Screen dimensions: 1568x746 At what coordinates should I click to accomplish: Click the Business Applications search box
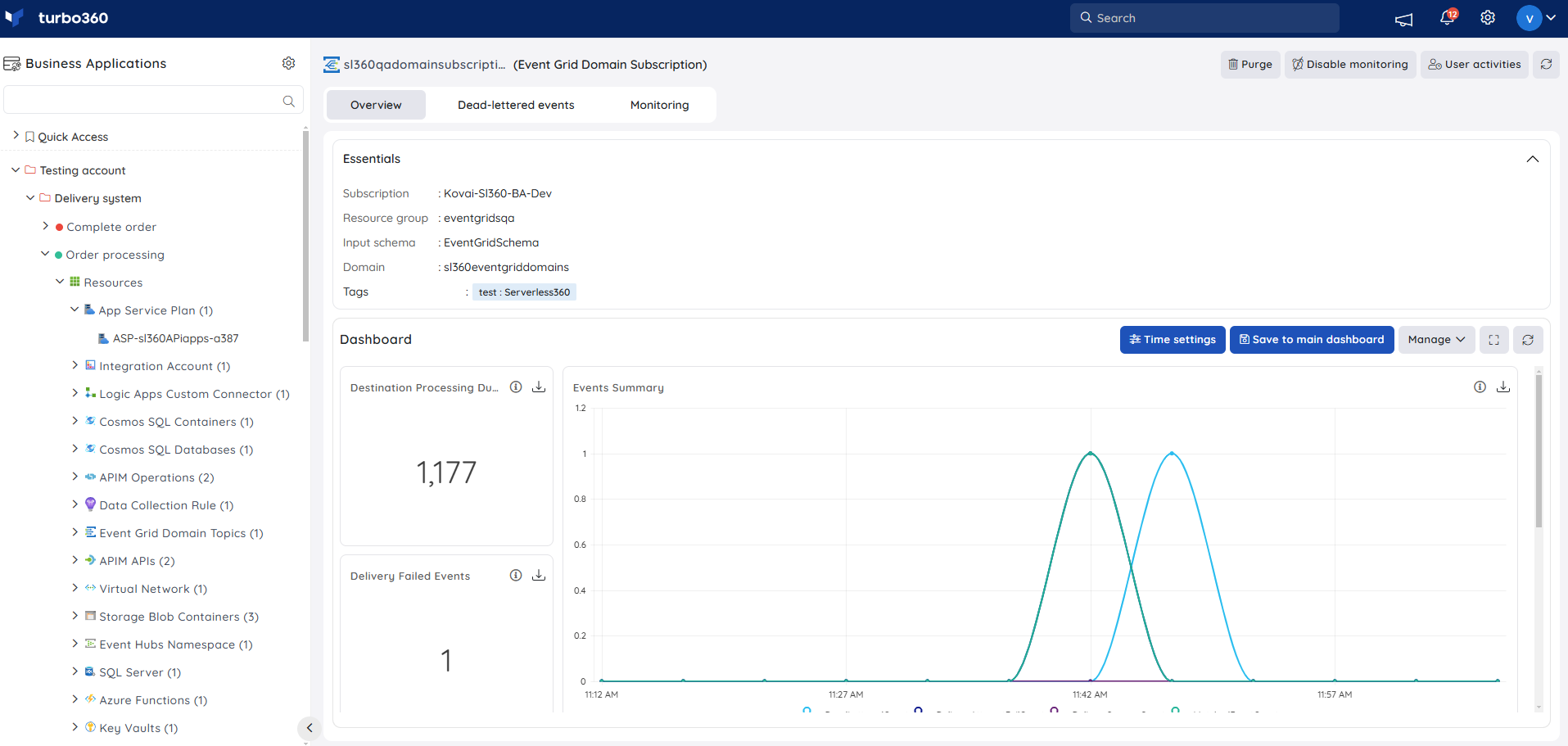pos(153,101)
